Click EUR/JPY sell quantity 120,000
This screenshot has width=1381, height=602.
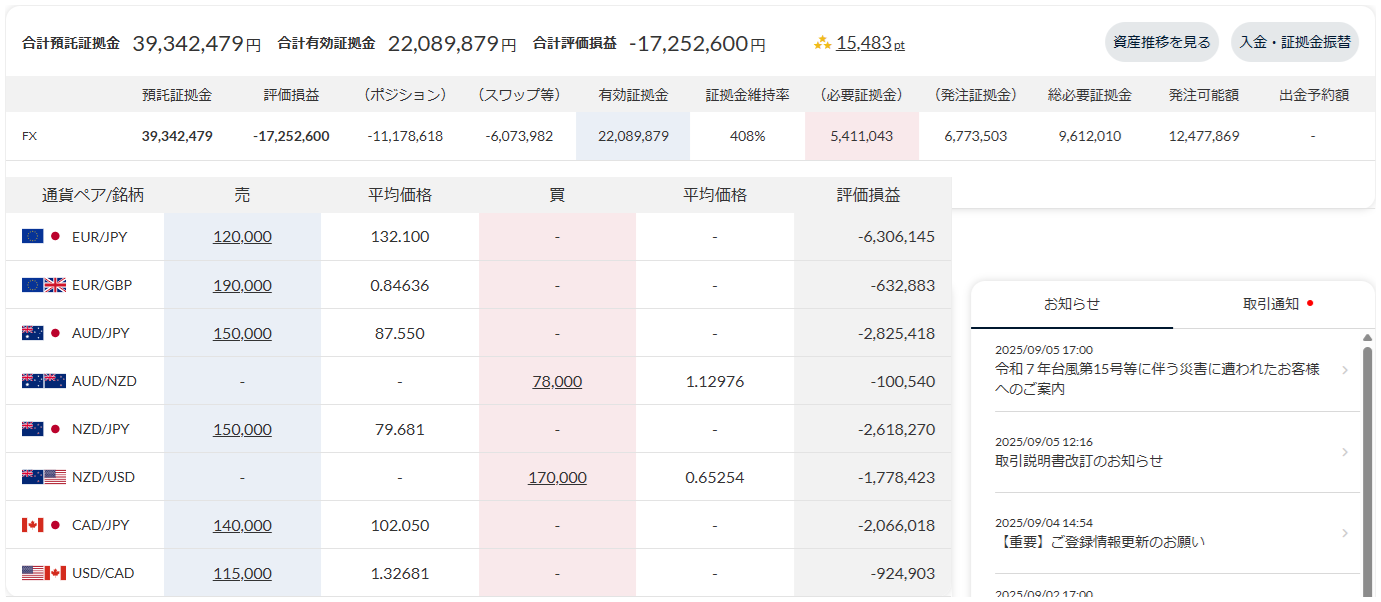point(242,237)
